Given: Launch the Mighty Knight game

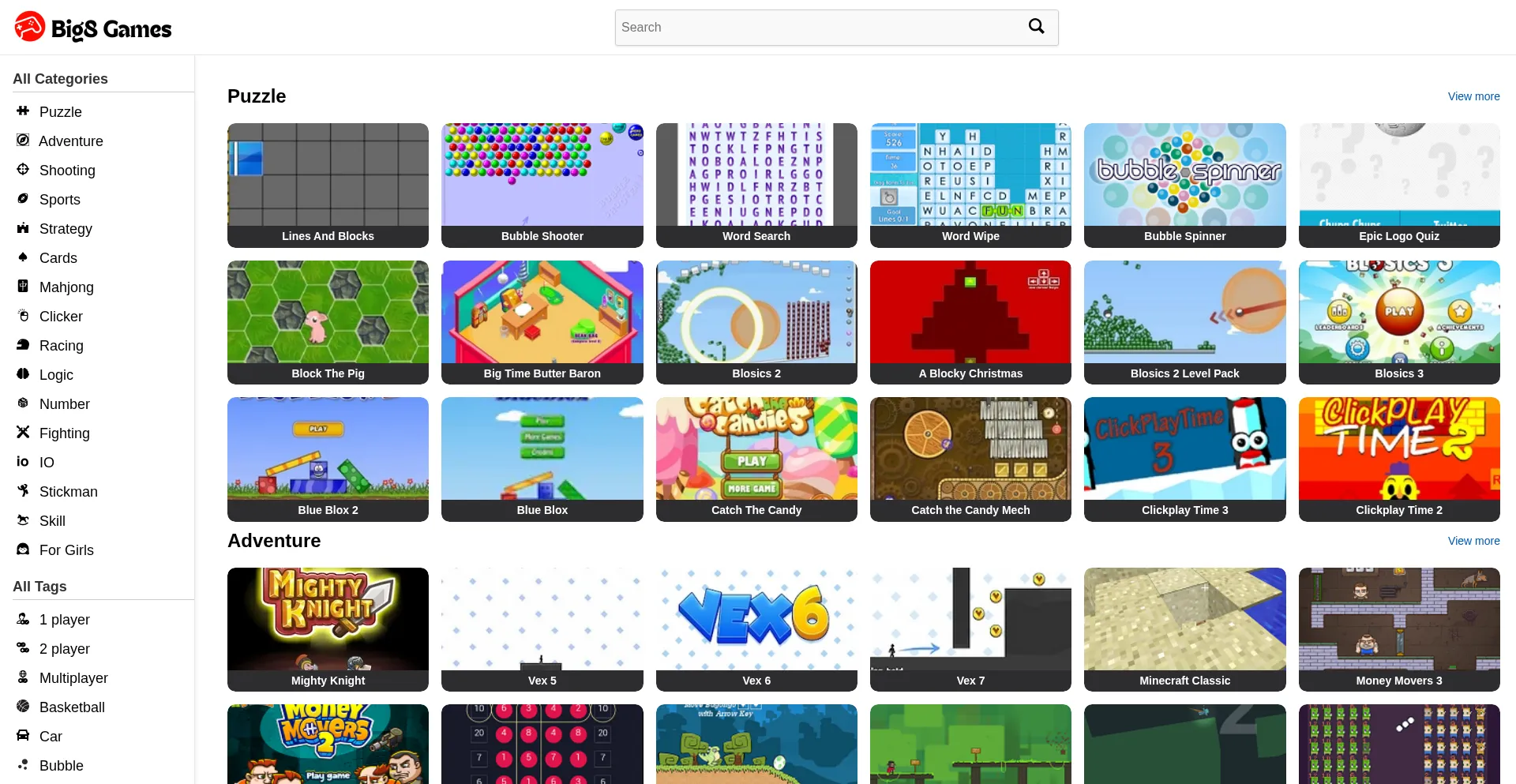Looking at the screenshot, I should tap(328, 629).
